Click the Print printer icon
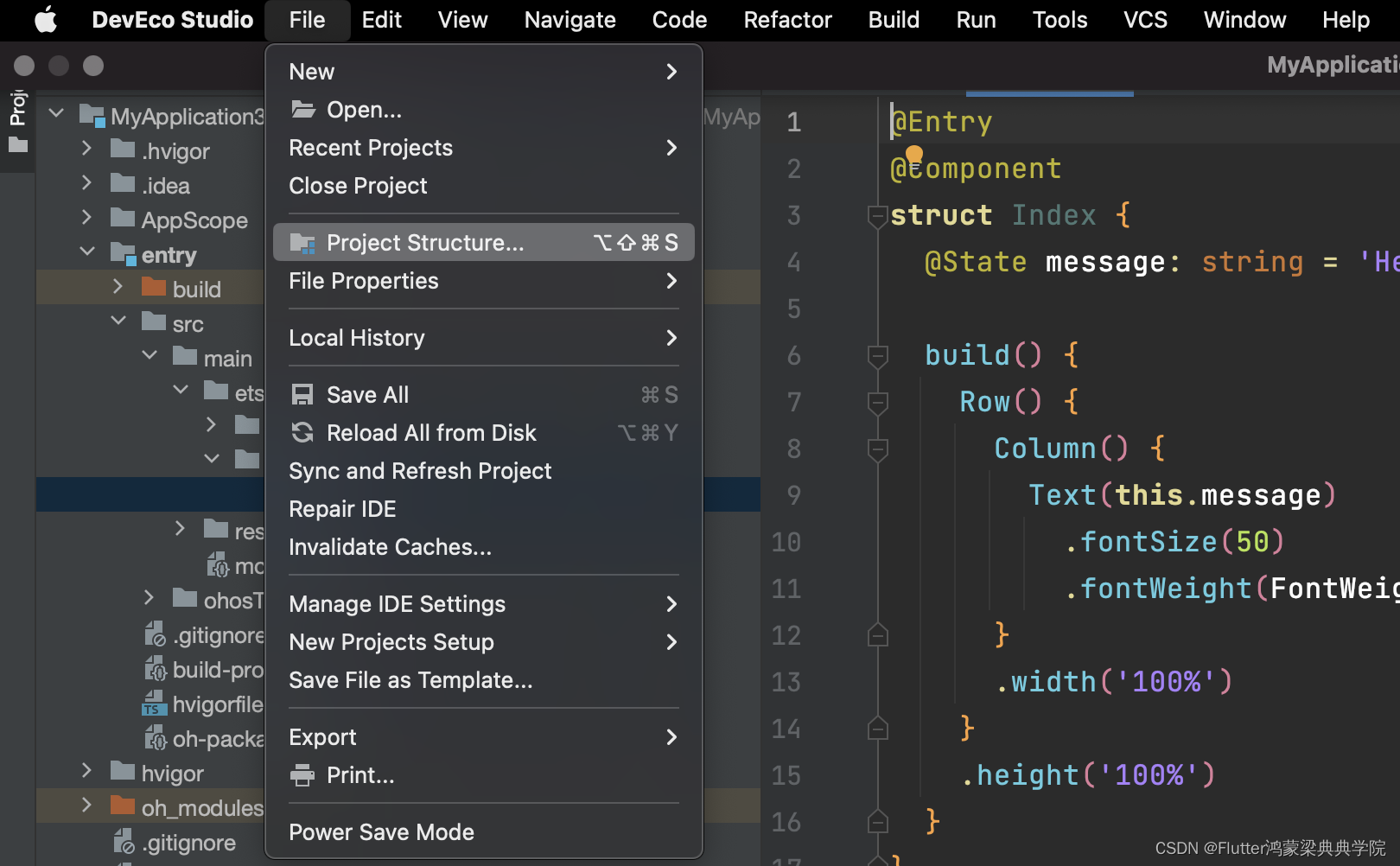This screenshot has width=1400, height=866. [x=302, y=775]
